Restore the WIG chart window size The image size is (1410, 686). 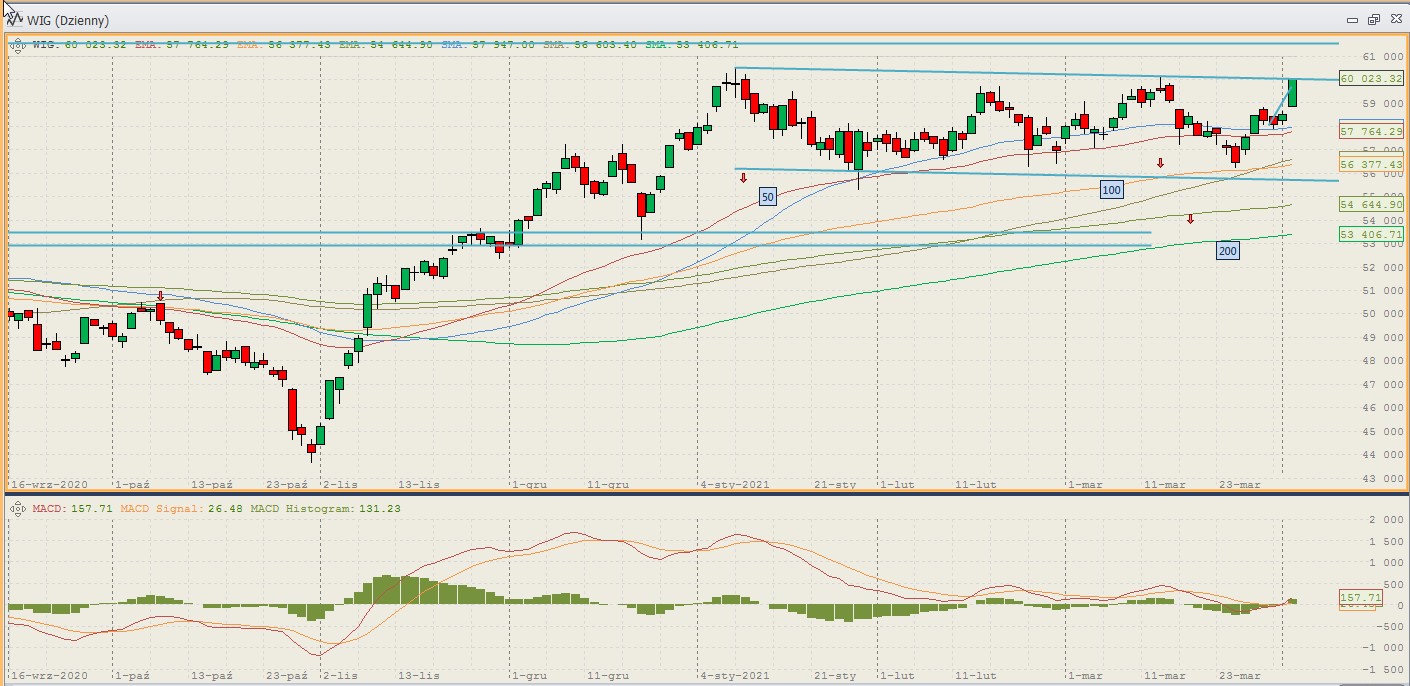click(1373, 20)
